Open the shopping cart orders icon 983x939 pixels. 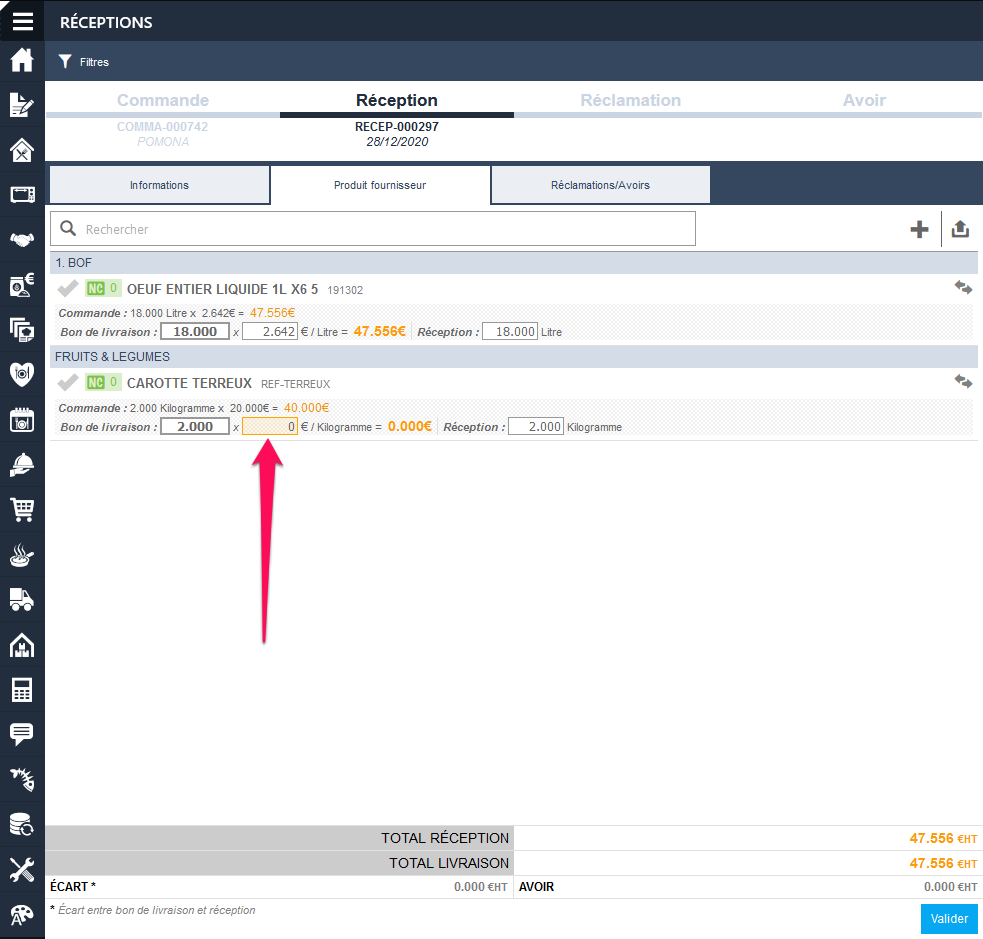22,510
